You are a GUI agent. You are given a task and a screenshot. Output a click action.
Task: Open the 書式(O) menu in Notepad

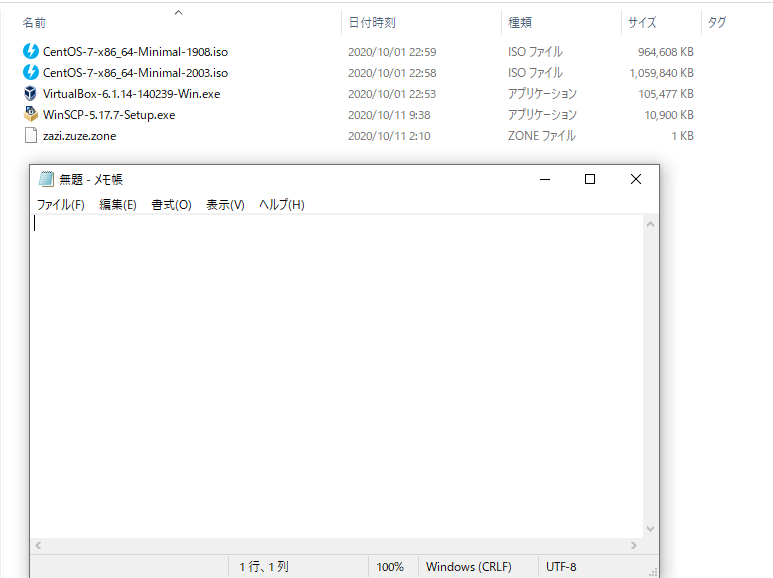tap(171, 205)
